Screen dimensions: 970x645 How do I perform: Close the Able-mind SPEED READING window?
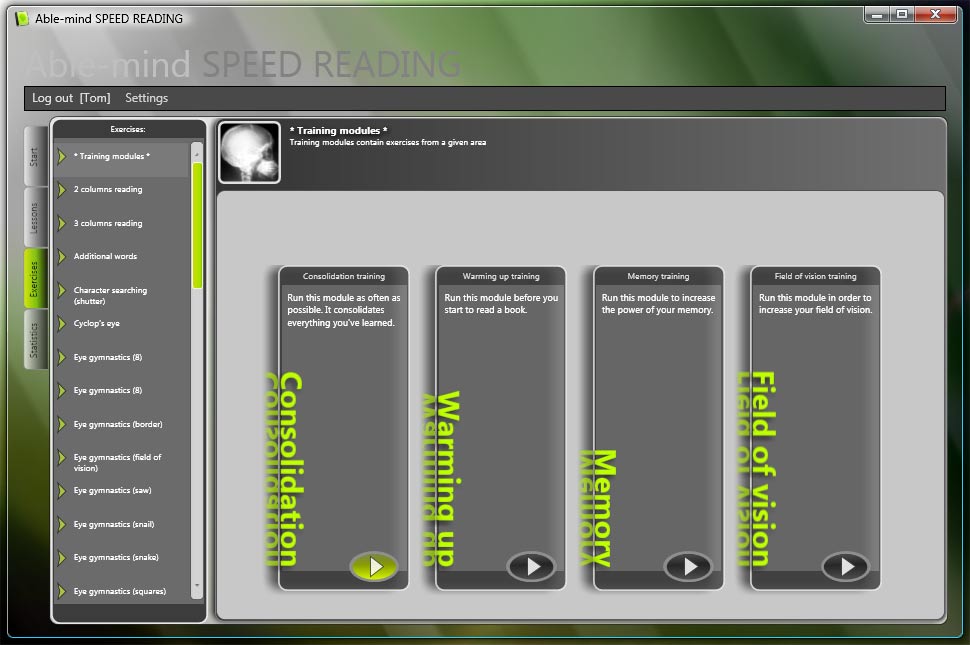click(x=935, y=15)
